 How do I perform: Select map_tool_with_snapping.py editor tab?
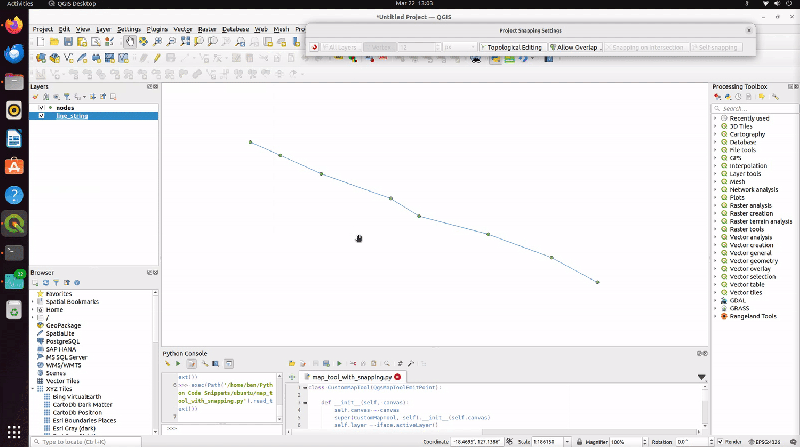coord(352,377)
